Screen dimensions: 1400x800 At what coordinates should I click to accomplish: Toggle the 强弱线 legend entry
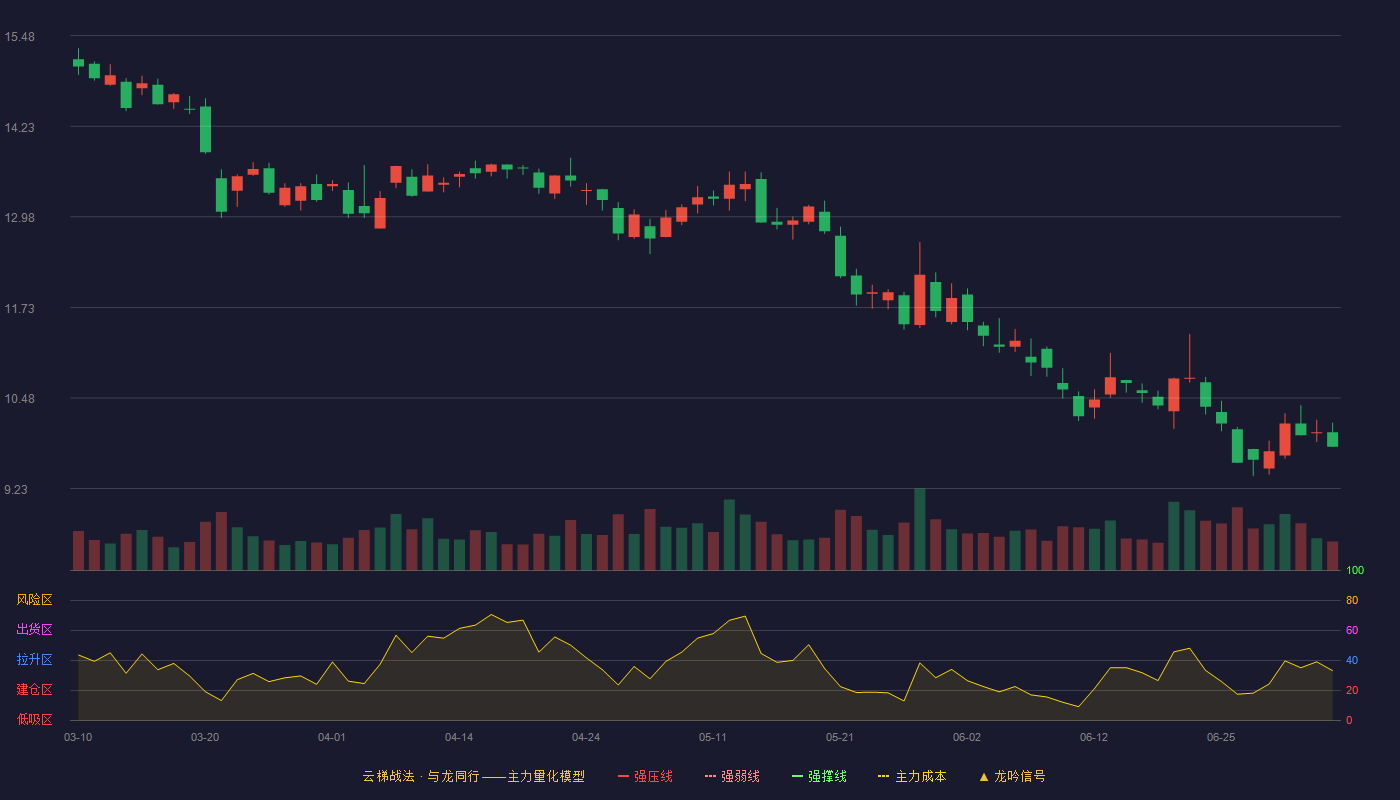tap(732, 776)
